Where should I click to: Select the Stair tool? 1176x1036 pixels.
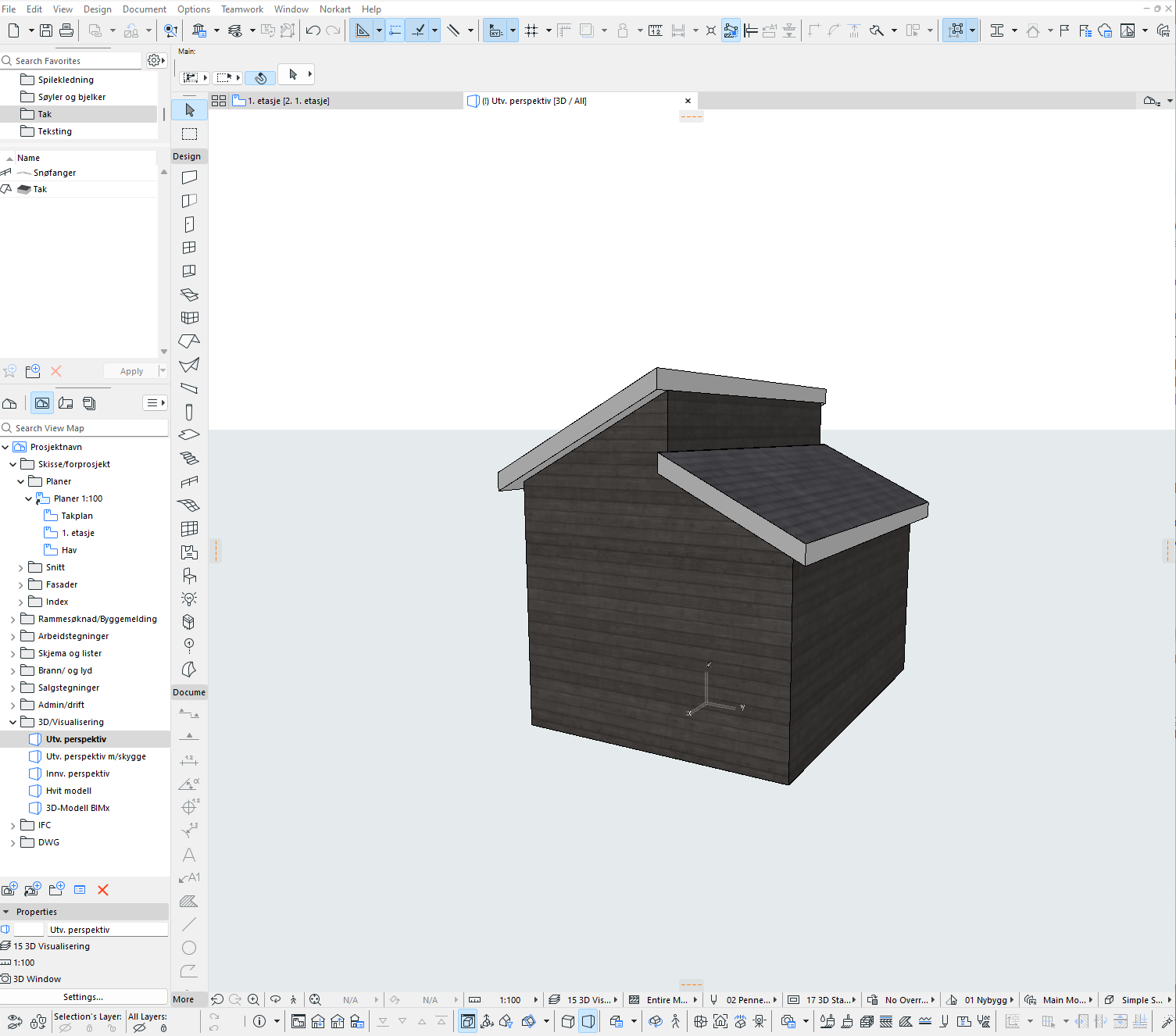189,459
